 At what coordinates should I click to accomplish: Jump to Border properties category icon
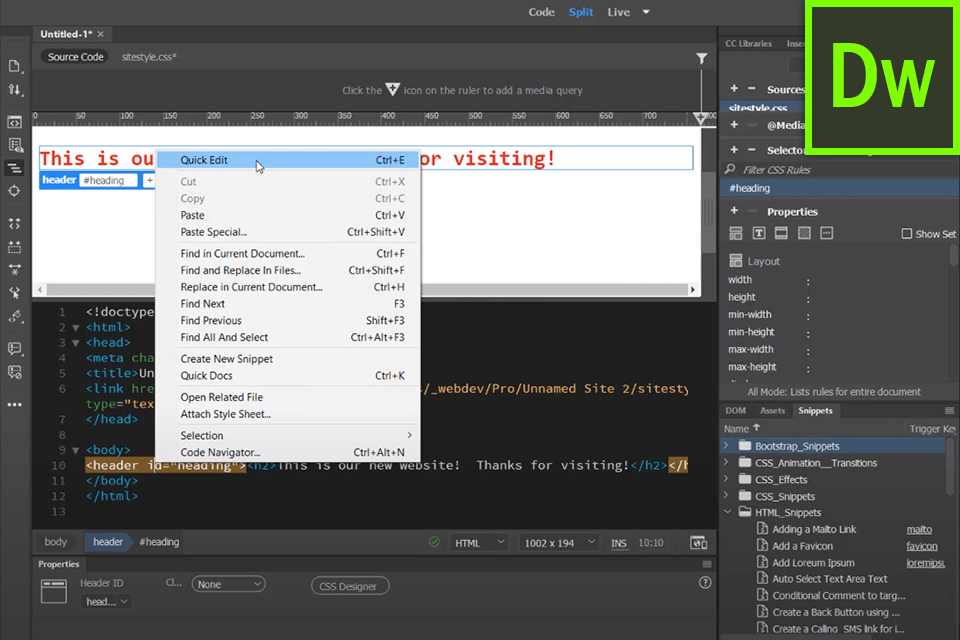coord(781,233)
